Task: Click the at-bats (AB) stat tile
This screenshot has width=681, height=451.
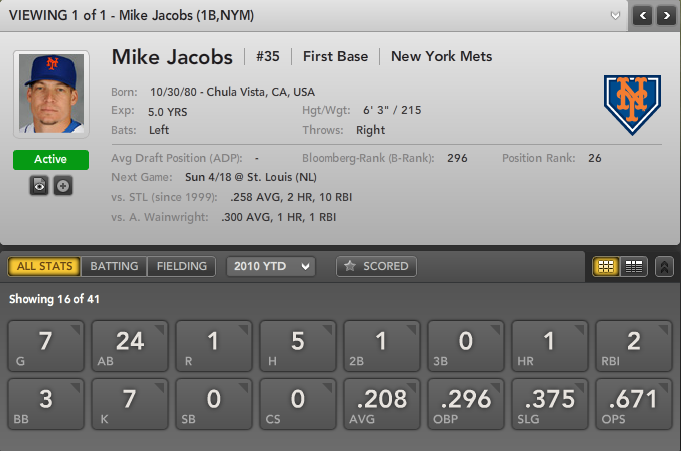Action: tap(130, 346)
